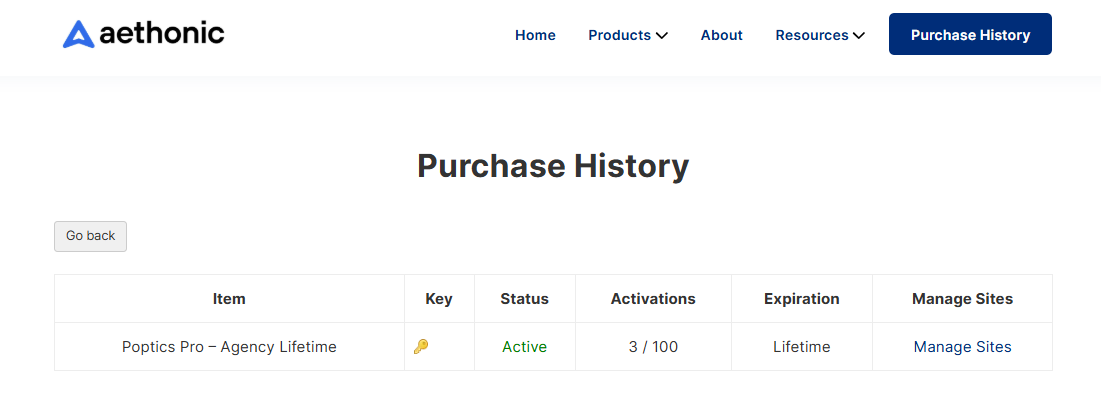Open the Resources menu label
The height and width of the screenshot is (410, 1101).
(812, 35)
